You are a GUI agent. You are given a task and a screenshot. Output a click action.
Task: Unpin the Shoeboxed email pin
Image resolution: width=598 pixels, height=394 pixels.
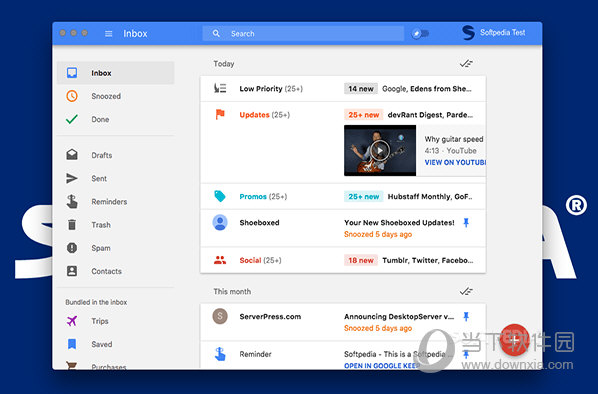click(466, 223)
